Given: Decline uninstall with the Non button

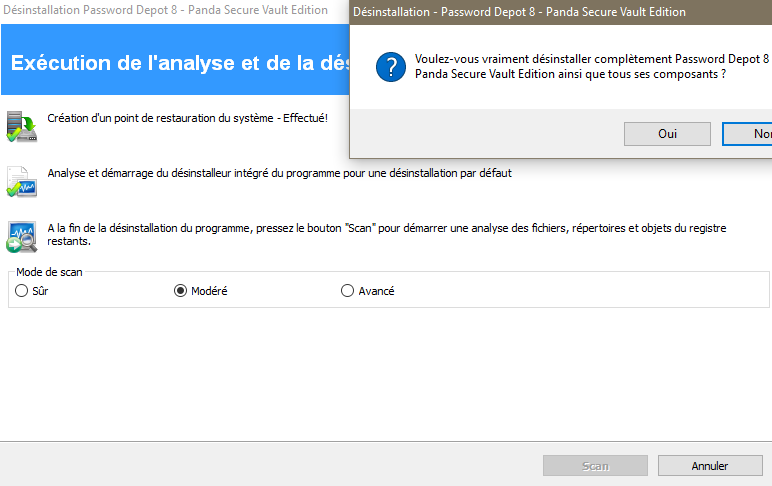Looking at the screenshot, I should point(747,134).
